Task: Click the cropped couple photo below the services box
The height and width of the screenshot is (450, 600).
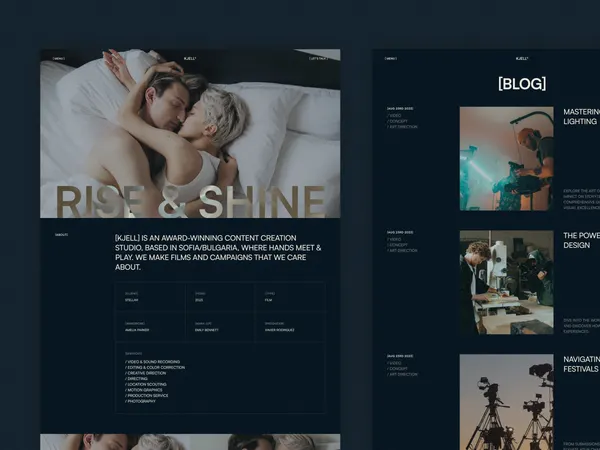Action: pos(190,442)
